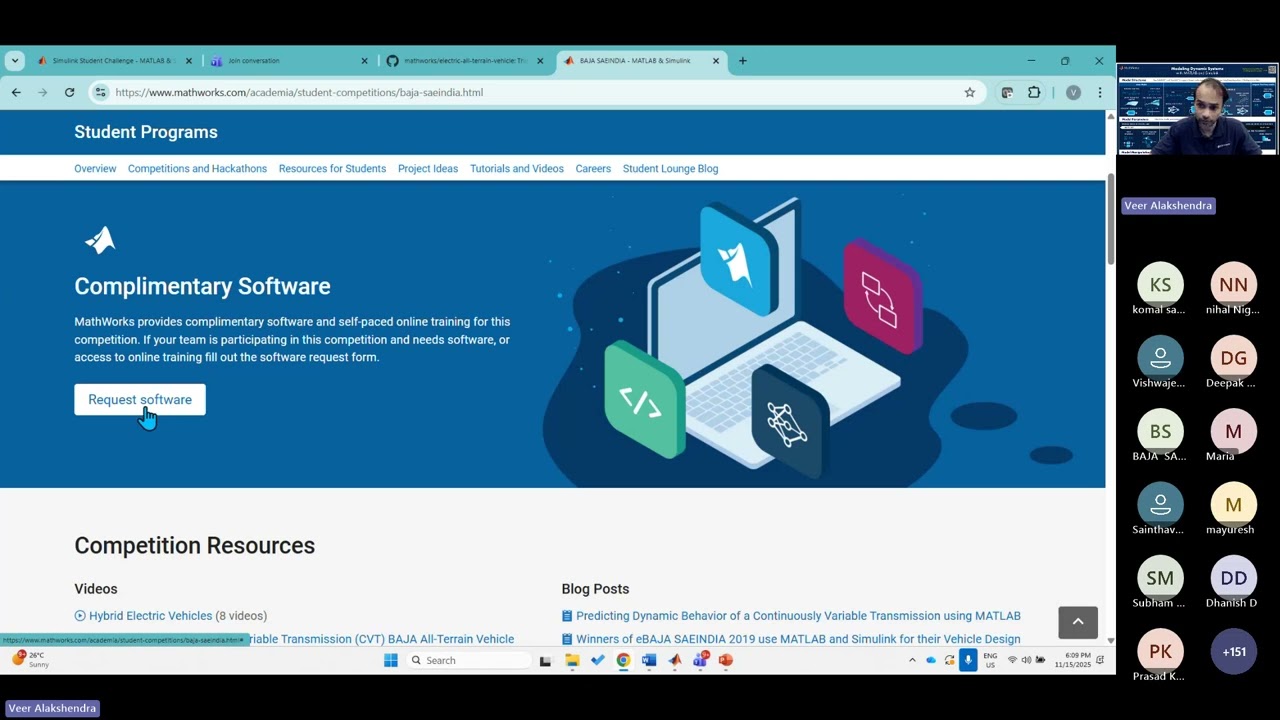The height and width of the screenshot is (720, 1280).
Task: Open File Explorer from the taskbar
Action: pyautogui.click(x=572, y=660)
